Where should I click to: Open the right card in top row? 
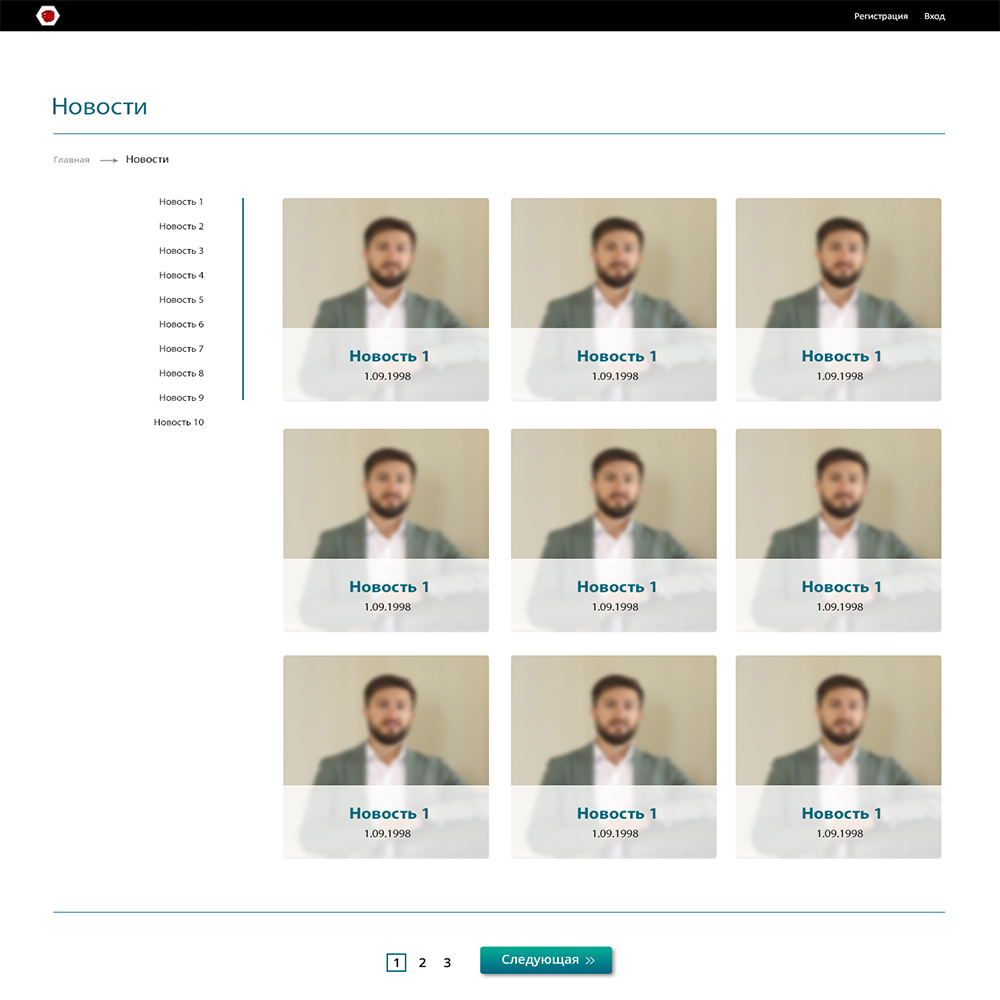click(x=838, y=299)
